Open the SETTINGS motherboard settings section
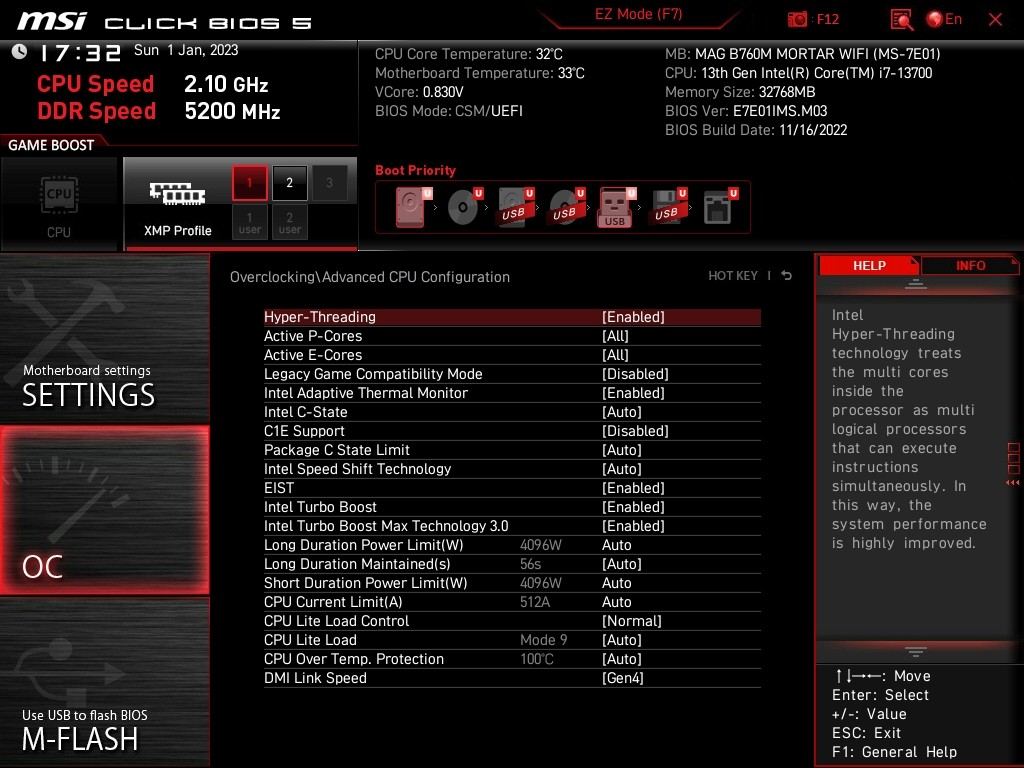 point(104,338)
